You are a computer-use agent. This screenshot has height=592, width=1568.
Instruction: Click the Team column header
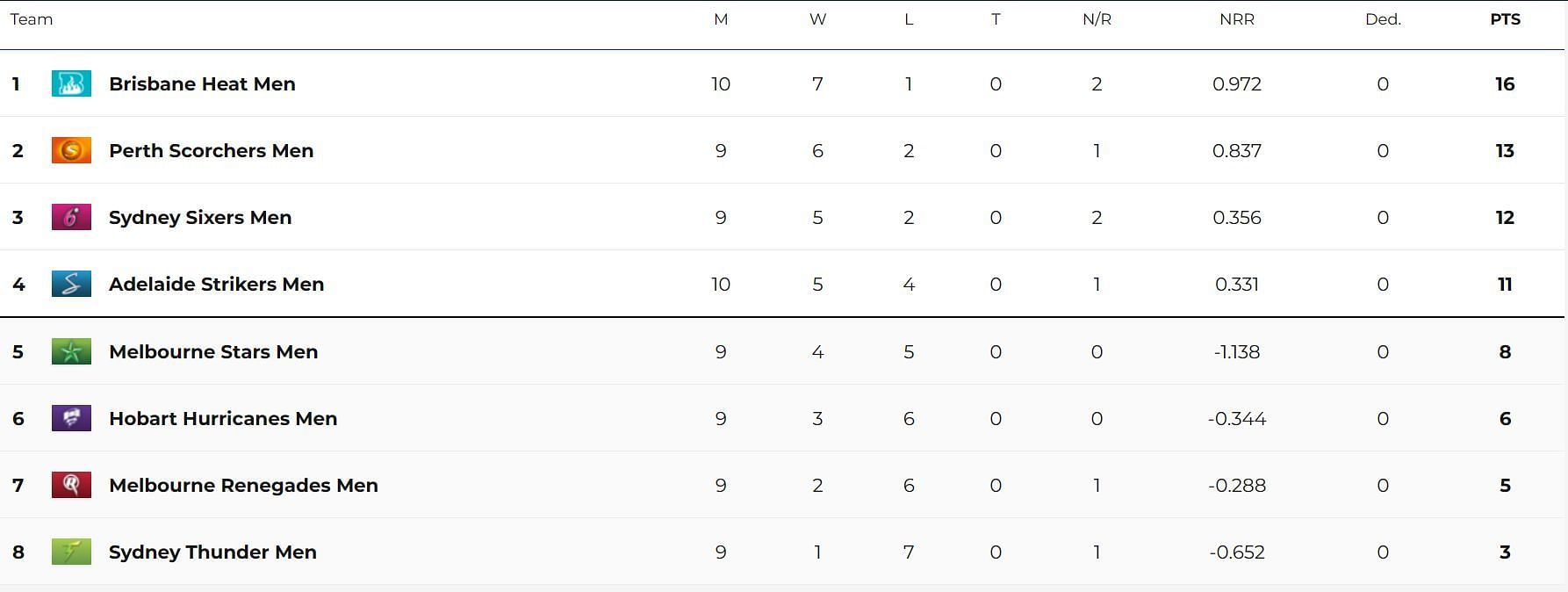(x=32, y=19)
